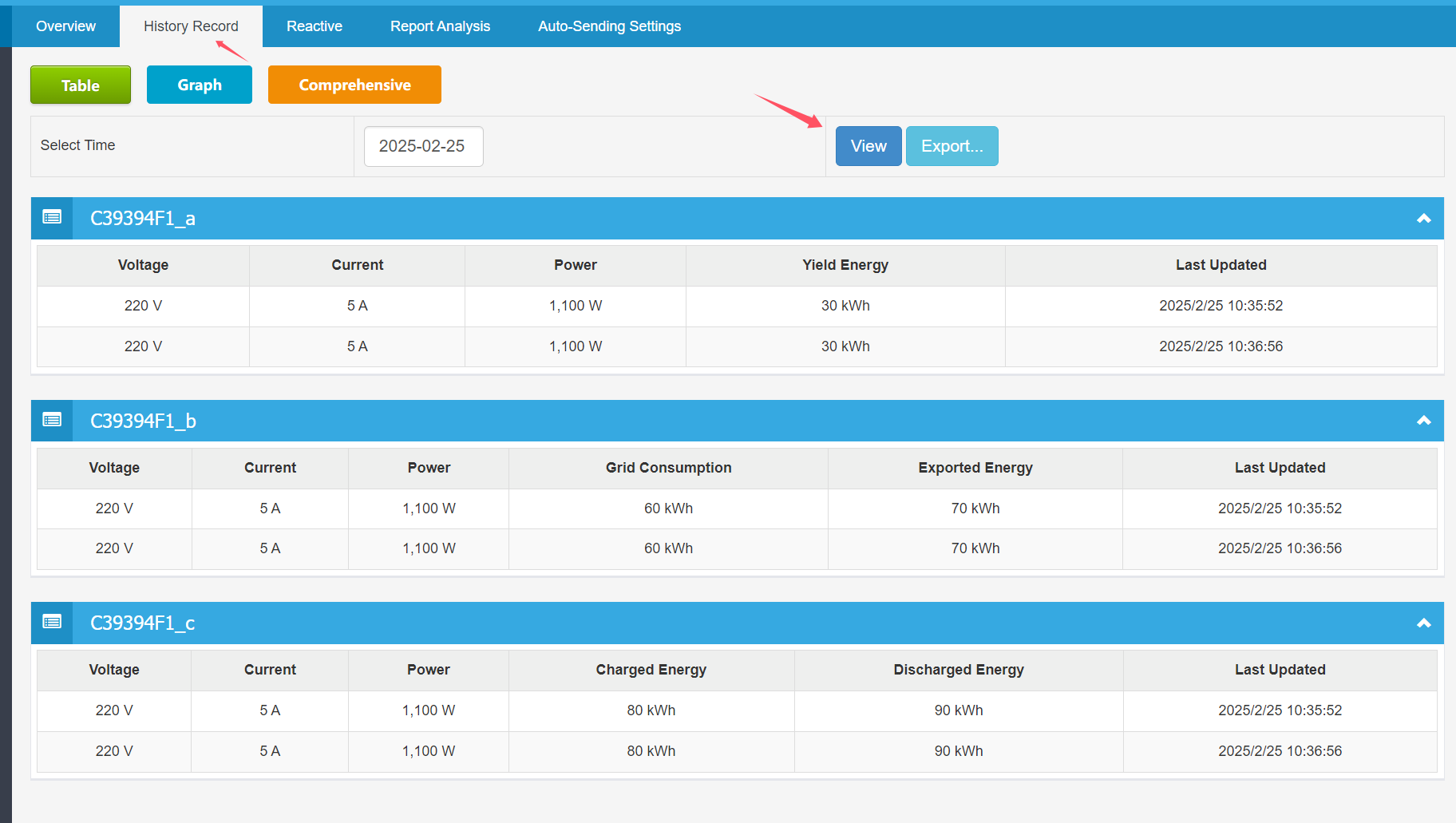Image resolution: width=1456 pixels, height=823 pixels.
Task: Click the list icon beside C39394F1_c
Action: [x=52, y=622]
